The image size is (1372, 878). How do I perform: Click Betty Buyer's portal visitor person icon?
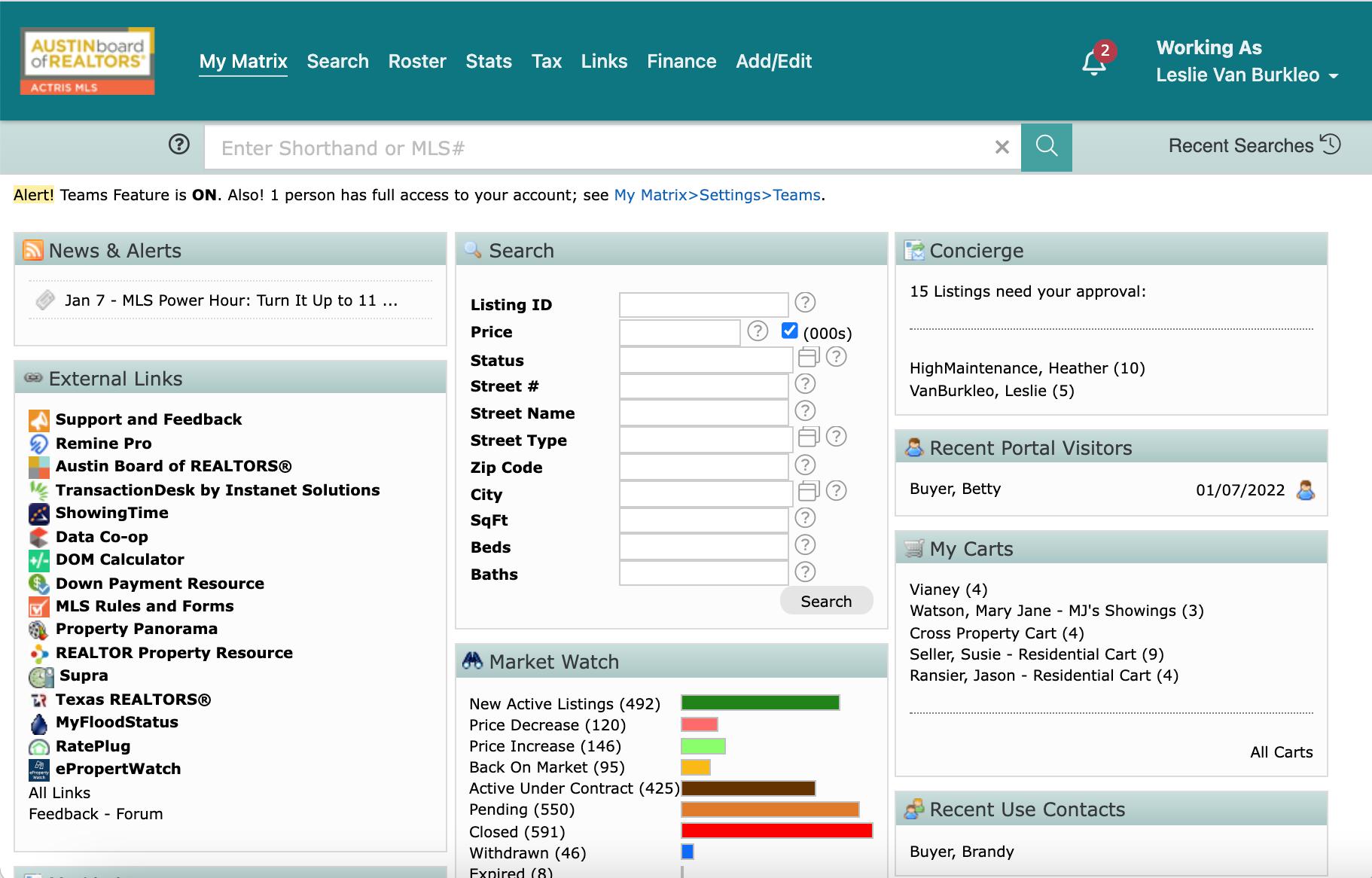pos(1306,490)
